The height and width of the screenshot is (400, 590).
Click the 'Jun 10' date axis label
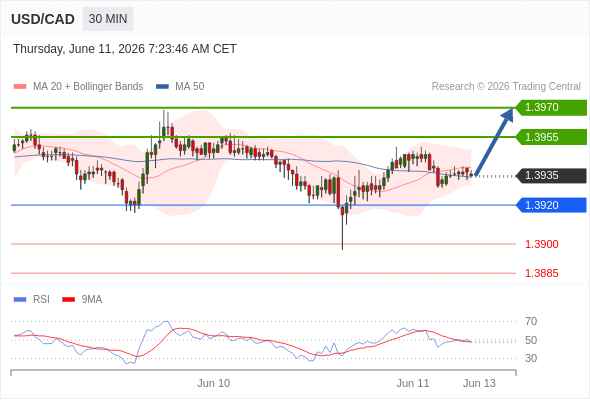[214, 383]
